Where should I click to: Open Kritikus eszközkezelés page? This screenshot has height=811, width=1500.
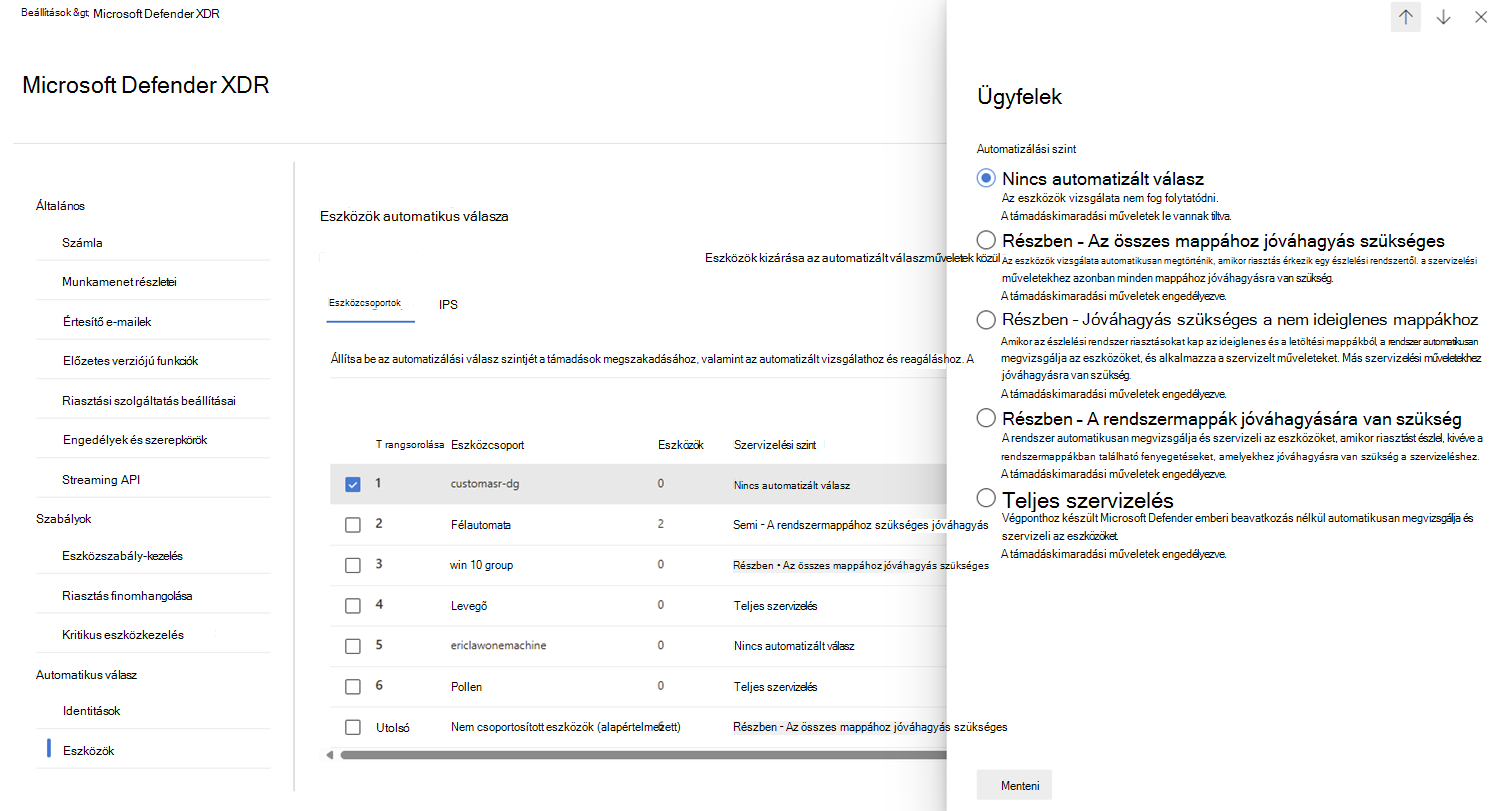pyautogui.click(x=123, y=635)
